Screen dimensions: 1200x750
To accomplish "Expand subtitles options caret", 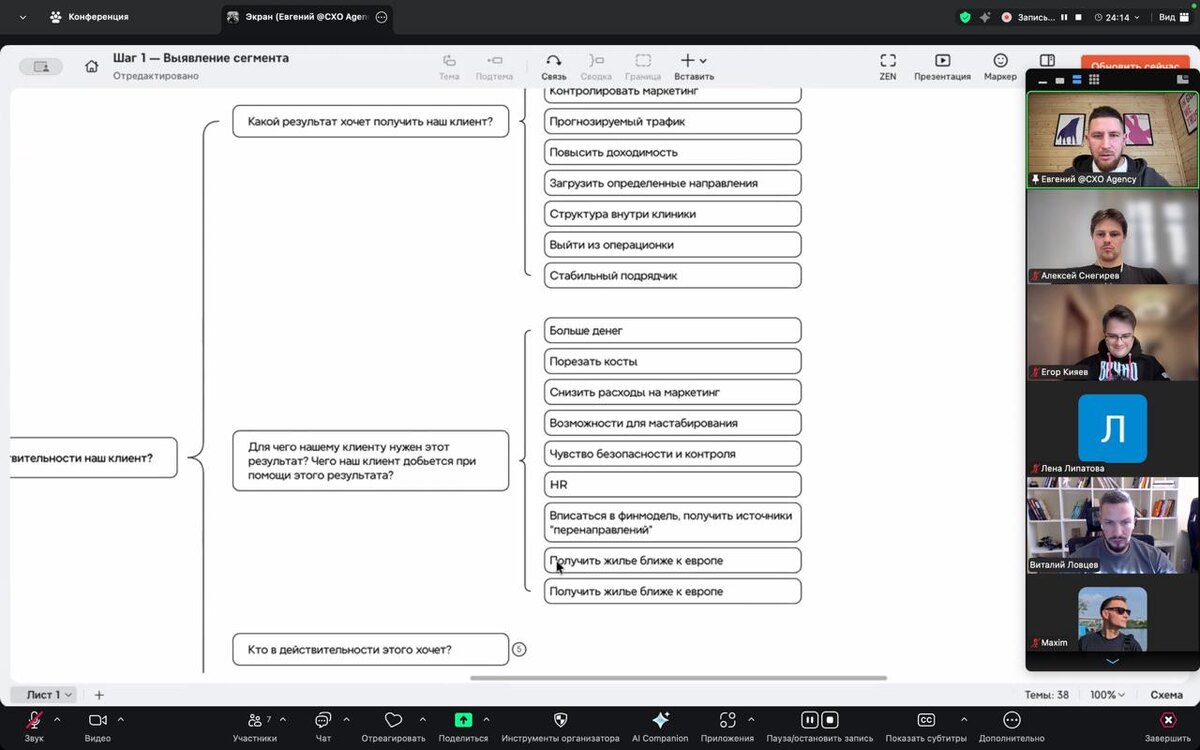I will point(963,719).
